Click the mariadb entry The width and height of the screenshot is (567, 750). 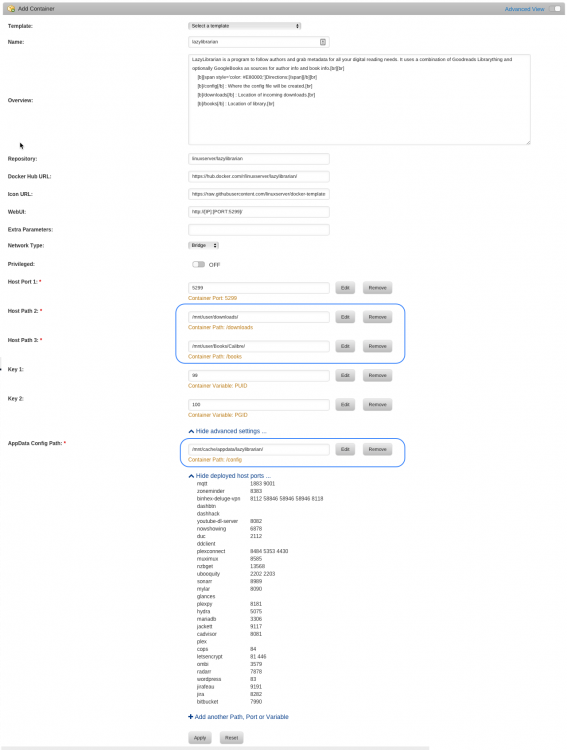pyautogui.click(x=206, y=619)
